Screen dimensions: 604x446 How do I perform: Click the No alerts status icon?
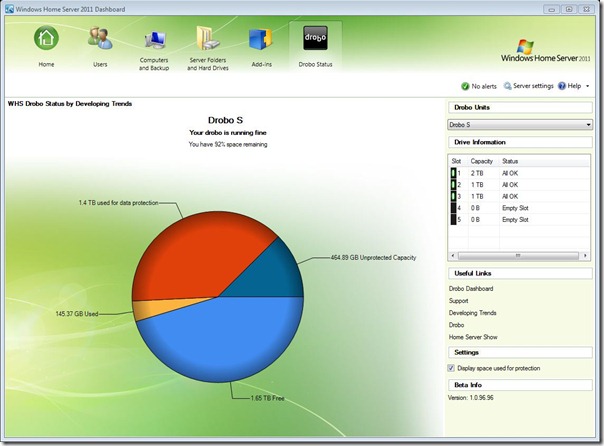(466, 86)
